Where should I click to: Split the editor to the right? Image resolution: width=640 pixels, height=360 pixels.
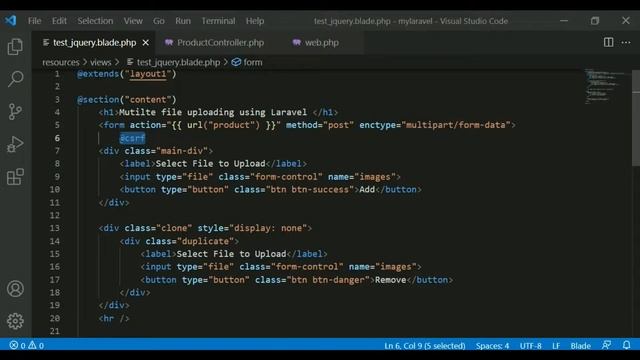point(608,42)
